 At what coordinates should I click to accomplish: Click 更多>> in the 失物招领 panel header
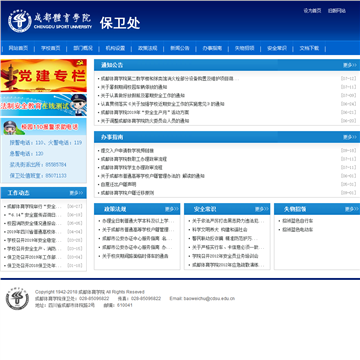352,209
